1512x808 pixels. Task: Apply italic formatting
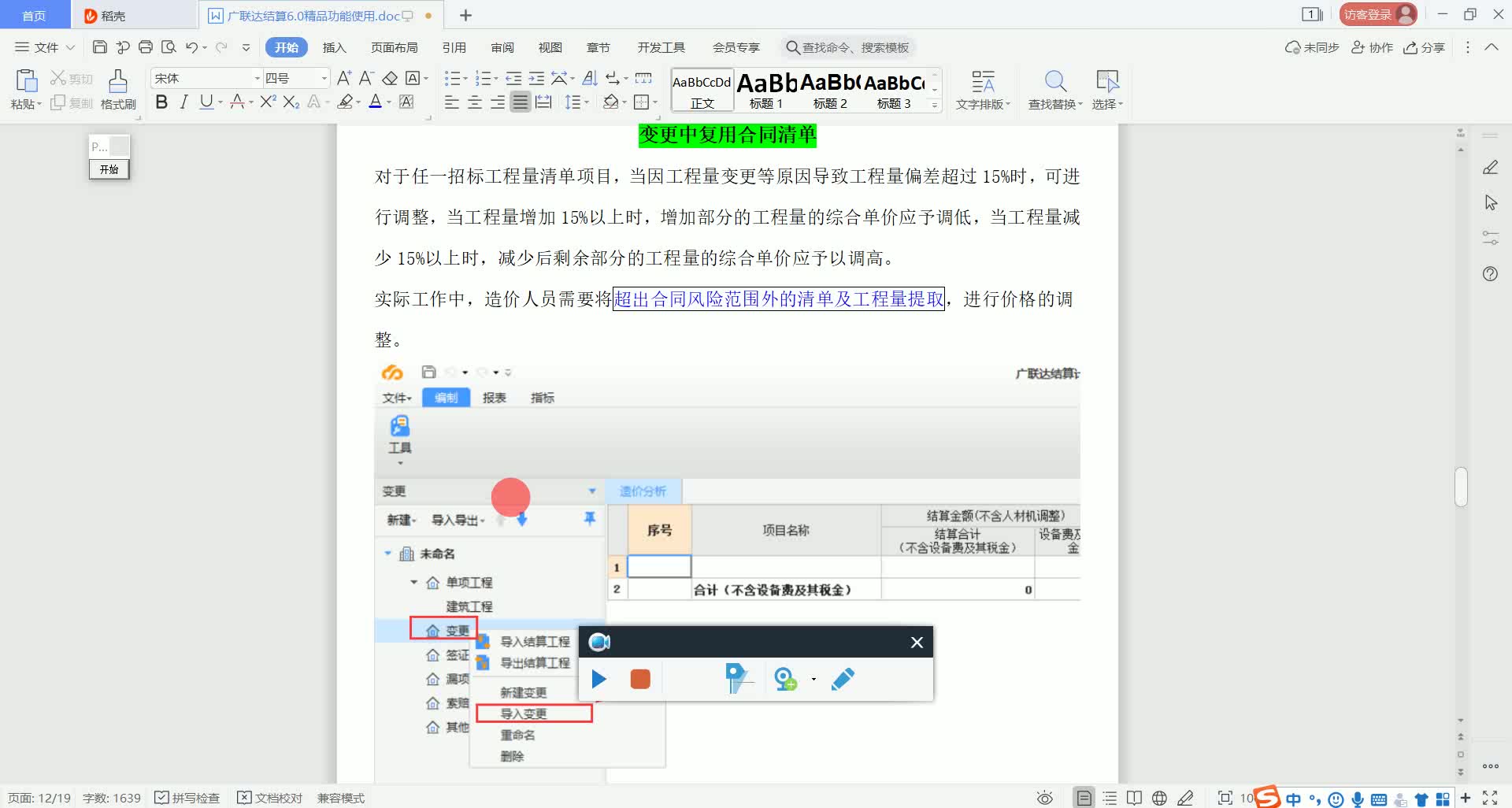tap(183, 102)
